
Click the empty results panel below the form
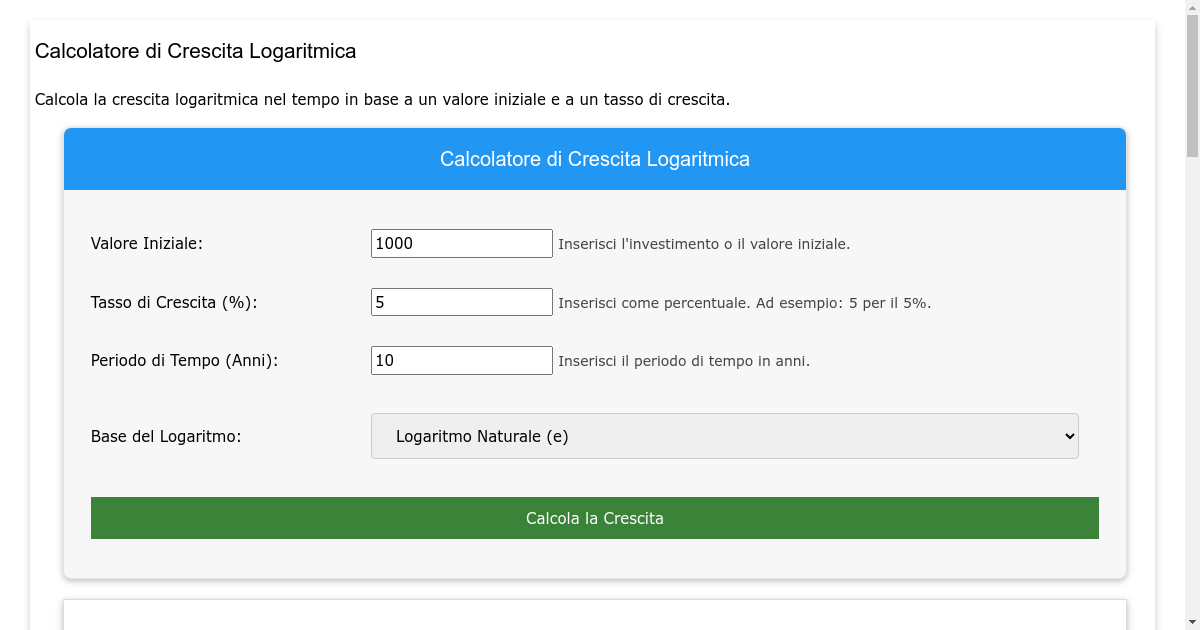pyautogui.click(x=594, y=615)
